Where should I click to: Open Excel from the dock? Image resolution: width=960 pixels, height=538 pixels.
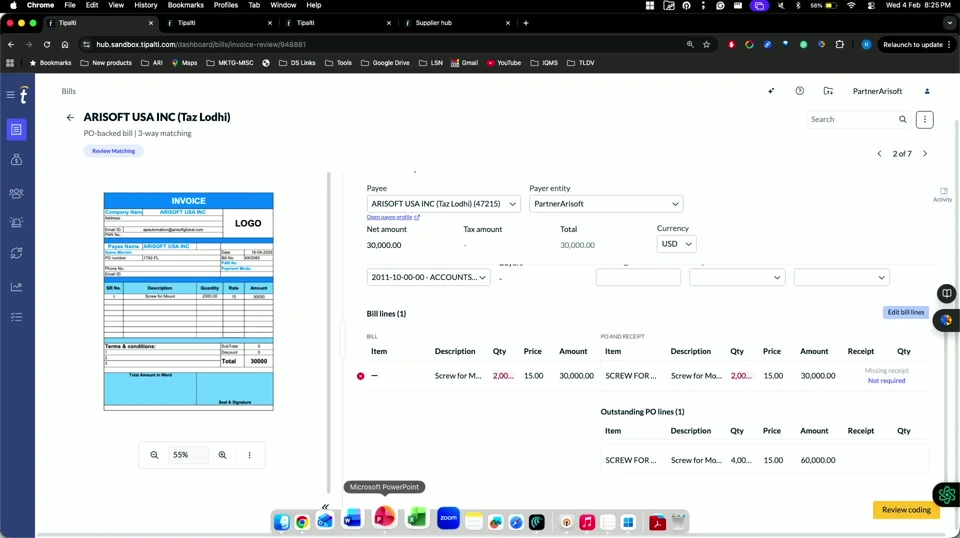416,518
